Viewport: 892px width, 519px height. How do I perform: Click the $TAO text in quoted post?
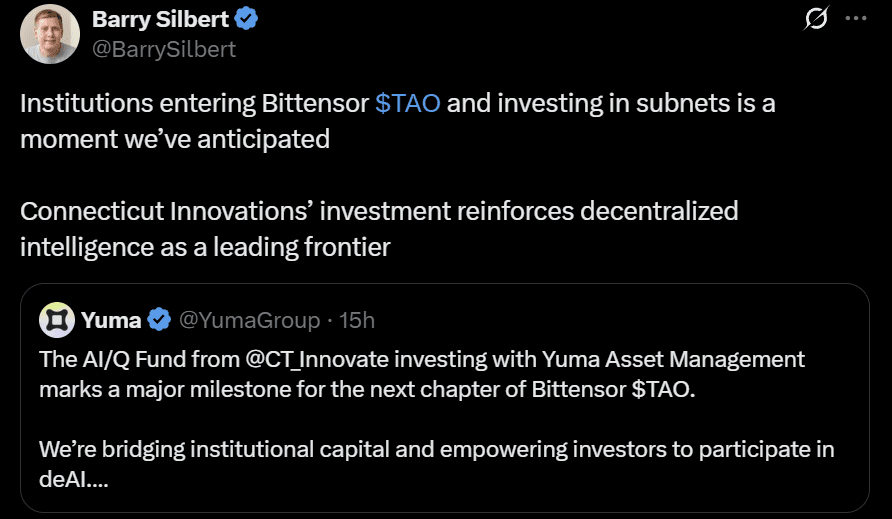(661, 389)
